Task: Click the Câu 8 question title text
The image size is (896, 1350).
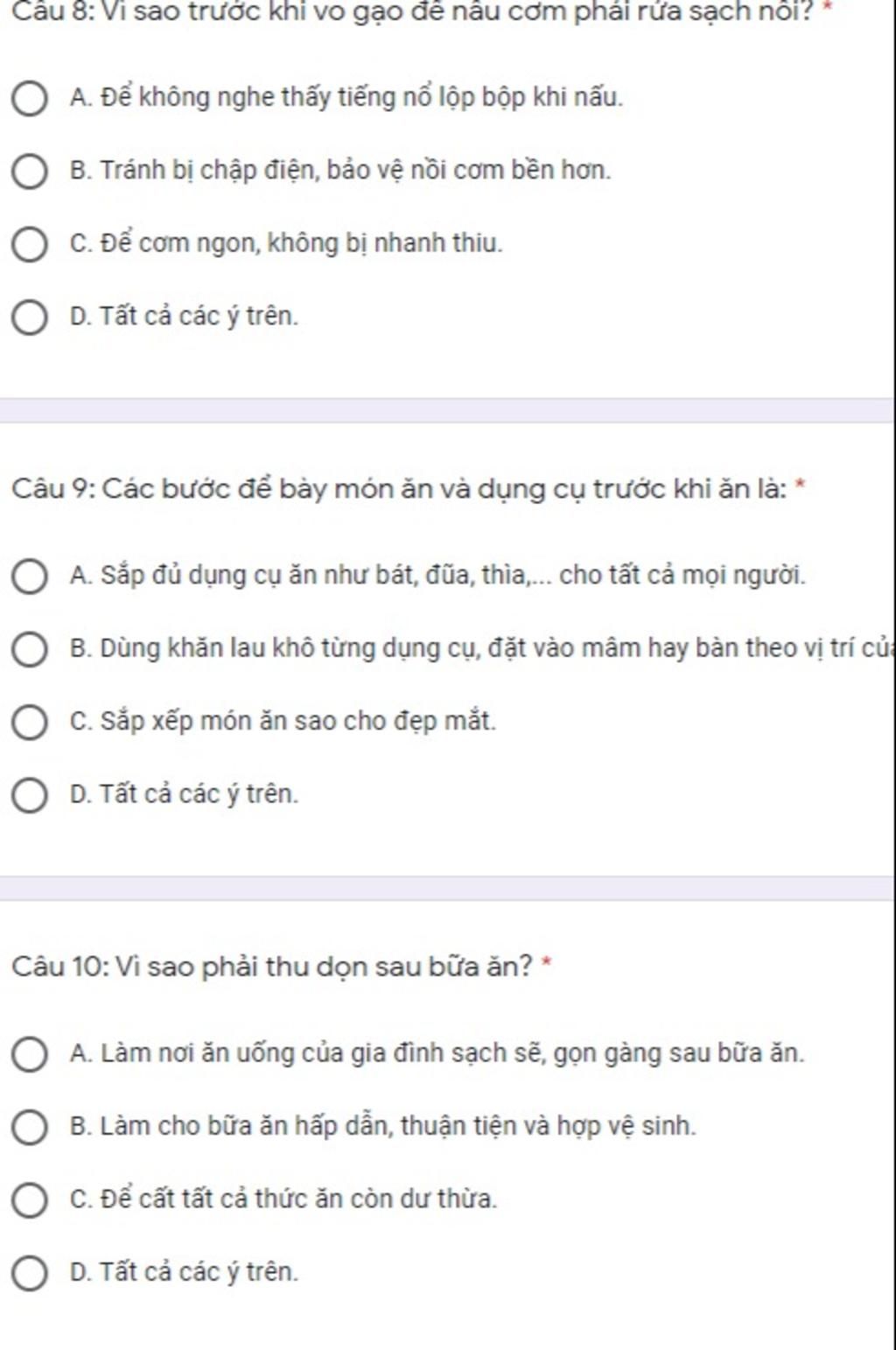Action: tap(415, 11)
